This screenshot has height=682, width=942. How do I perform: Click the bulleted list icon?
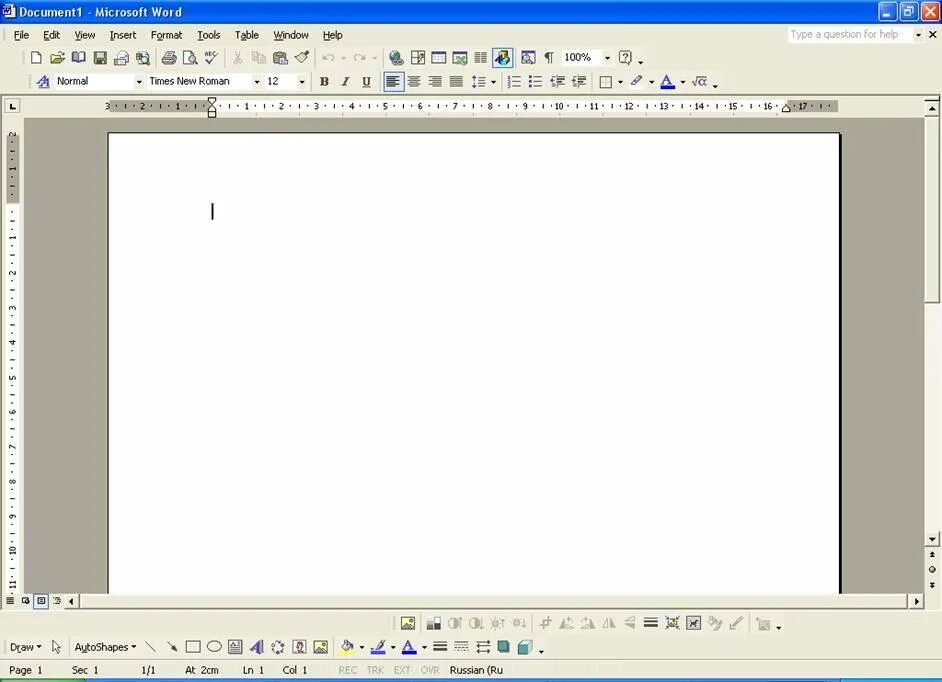coord(535,82)
